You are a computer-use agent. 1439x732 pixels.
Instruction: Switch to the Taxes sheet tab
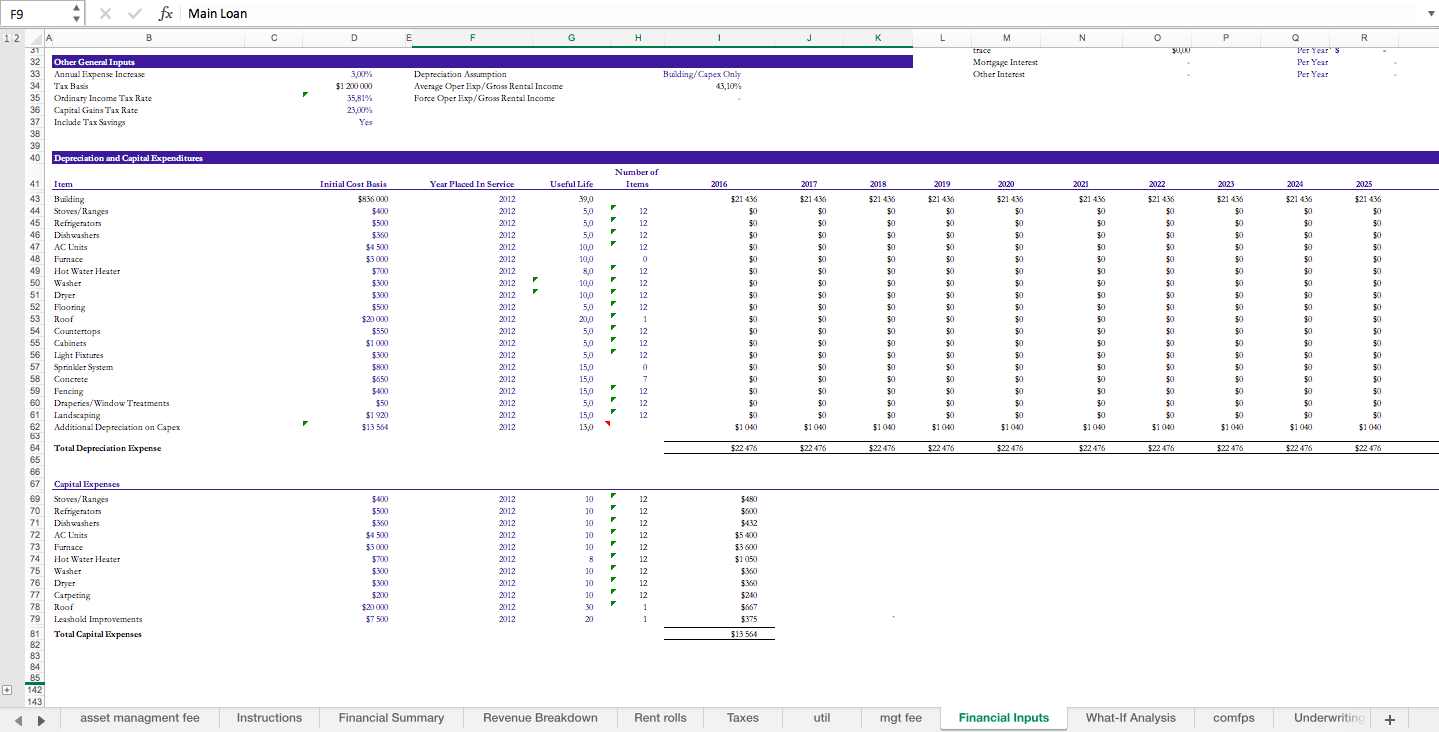point(742,718)
